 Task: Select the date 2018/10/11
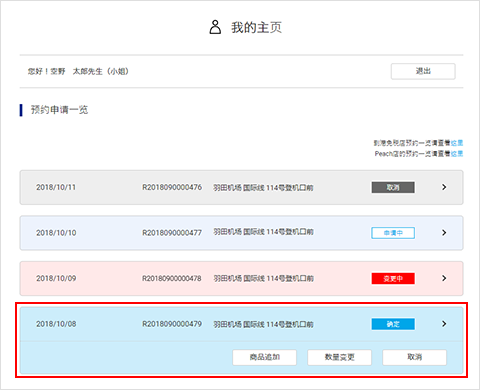coord(56,187)
